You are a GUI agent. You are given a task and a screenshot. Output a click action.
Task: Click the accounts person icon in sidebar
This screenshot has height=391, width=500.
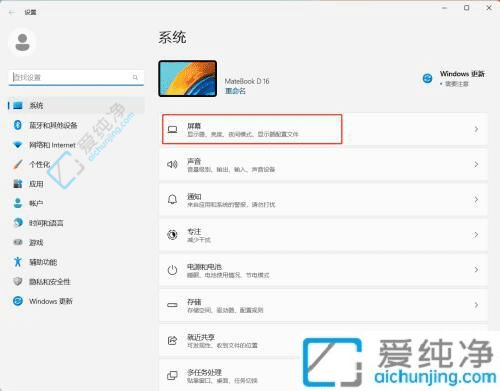pos(18,203)
